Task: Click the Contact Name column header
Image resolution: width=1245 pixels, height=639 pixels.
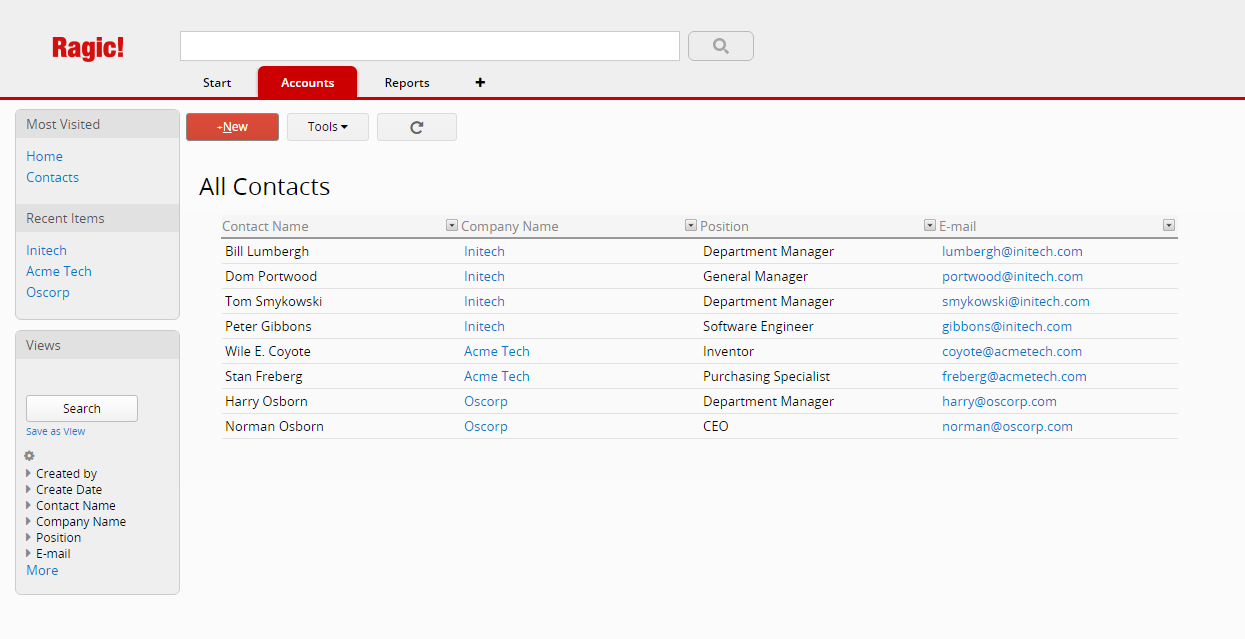Action: 265,227
